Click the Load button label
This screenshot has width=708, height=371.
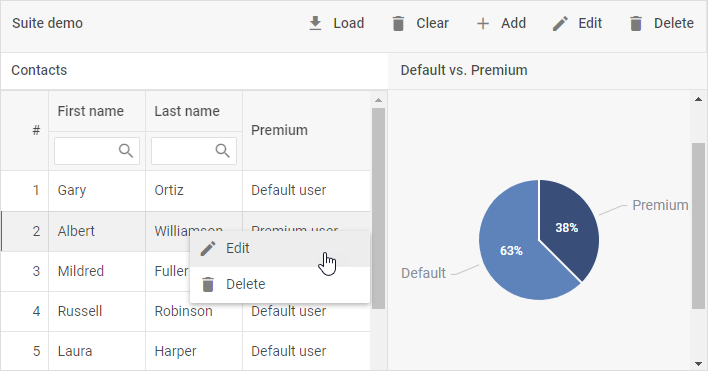(x=349, y=23)
